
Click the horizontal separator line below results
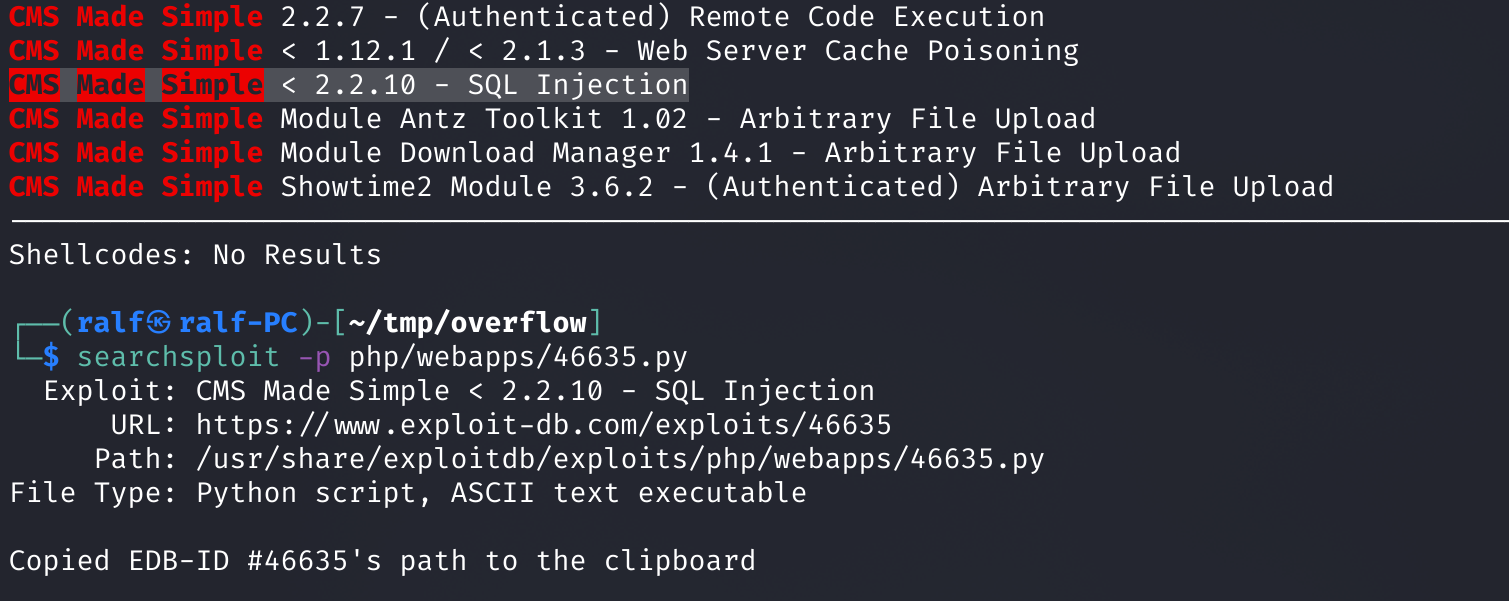[x=754, y=220]
